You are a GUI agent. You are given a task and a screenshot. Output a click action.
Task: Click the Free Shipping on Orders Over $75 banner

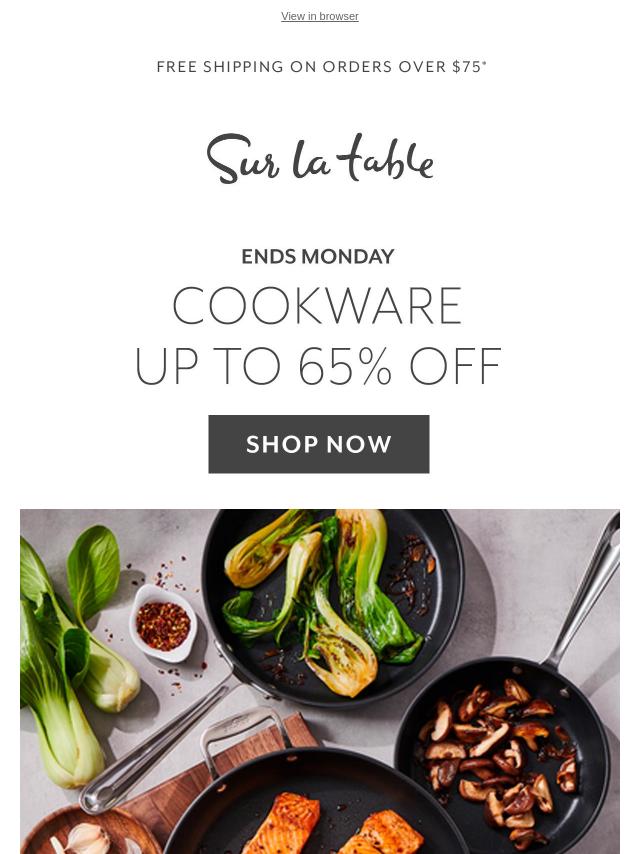(321, 66)
